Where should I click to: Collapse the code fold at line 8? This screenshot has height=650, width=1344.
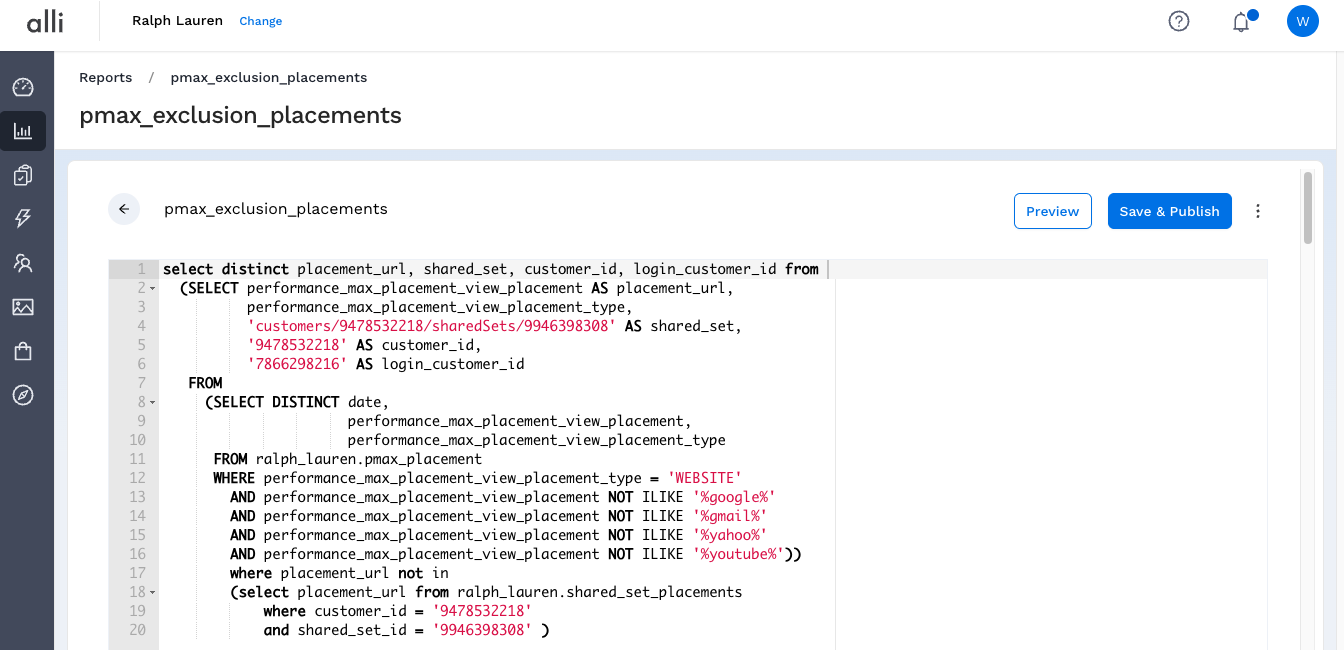152,403
